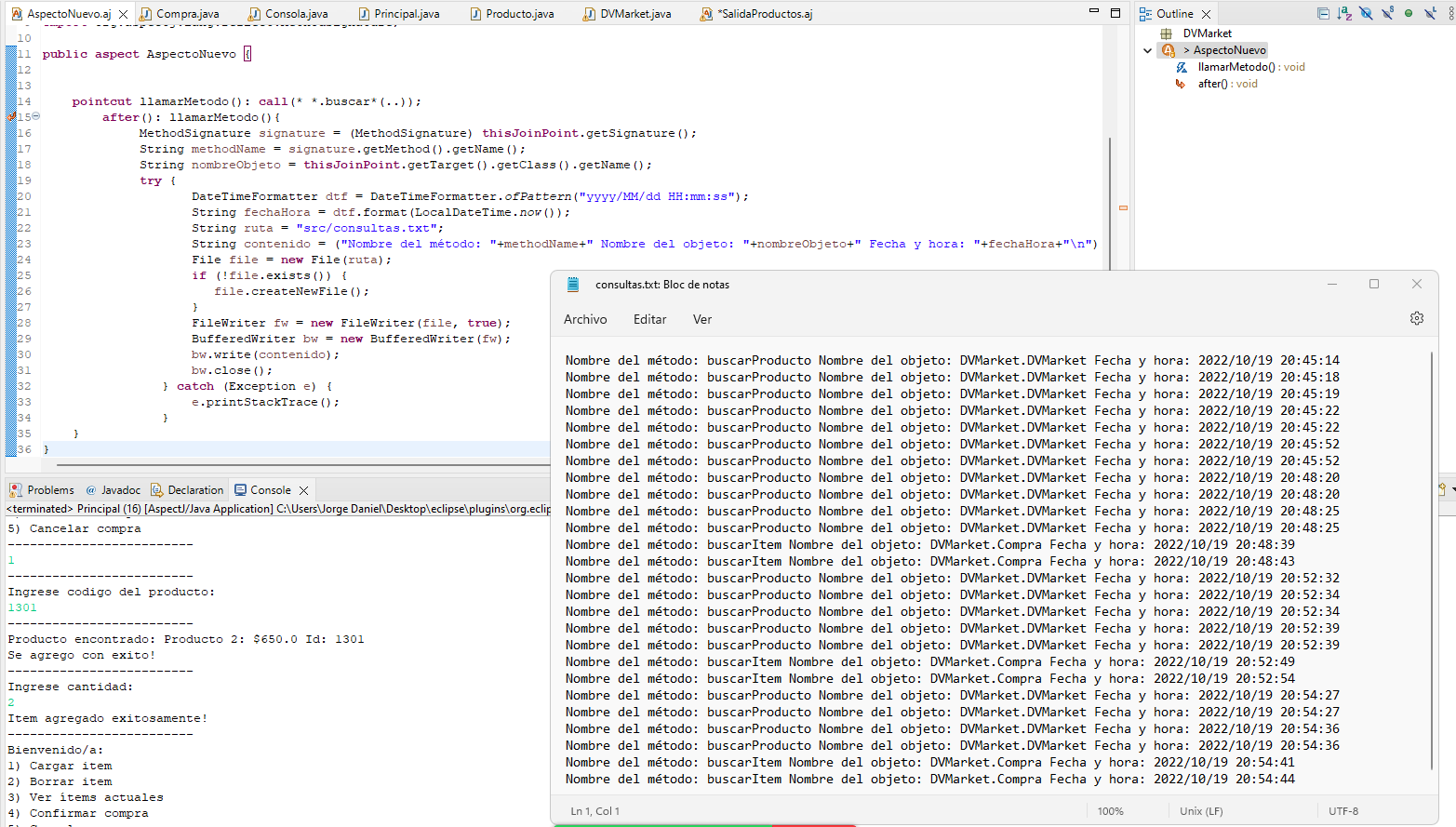Click the Unix (LF) status bar indicator

pyautogui.click(x=1201, y=810)
